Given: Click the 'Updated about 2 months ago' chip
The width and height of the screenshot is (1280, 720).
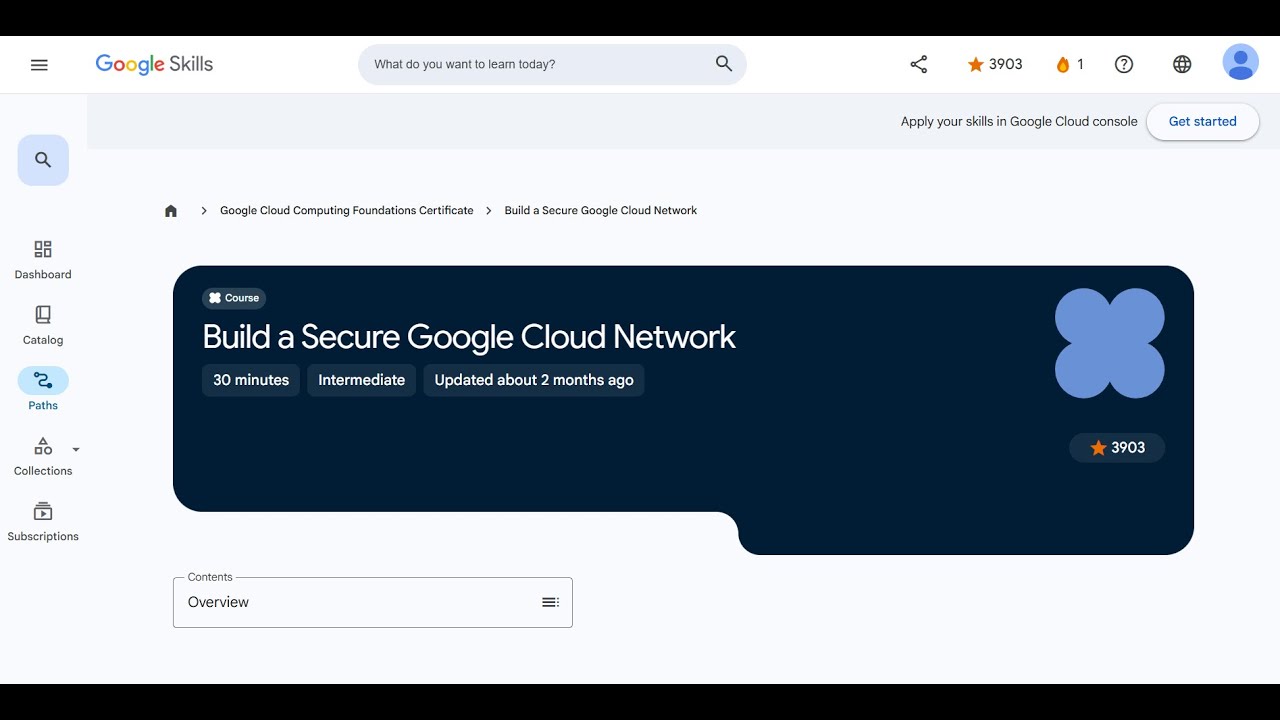Looking at the screenshot, I should click(x=534, y=380).
